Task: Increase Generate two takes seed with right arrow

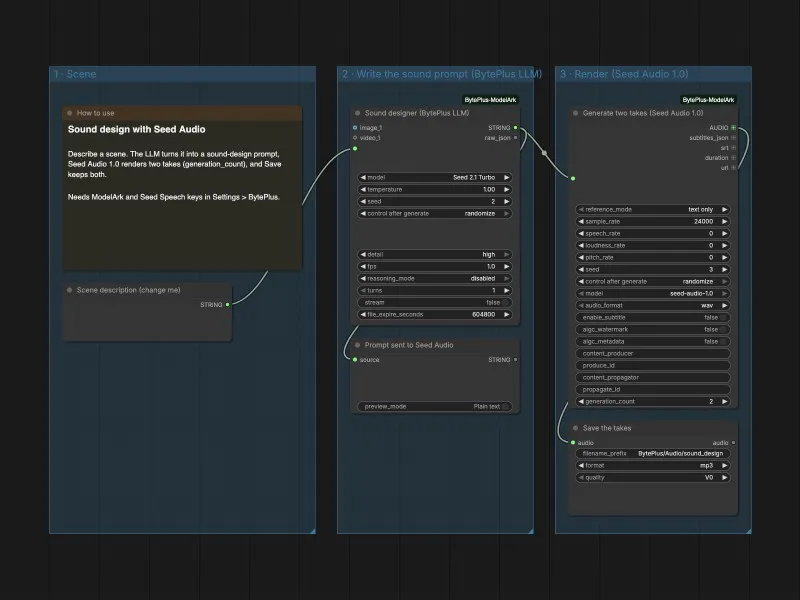Action: point(724,270)
